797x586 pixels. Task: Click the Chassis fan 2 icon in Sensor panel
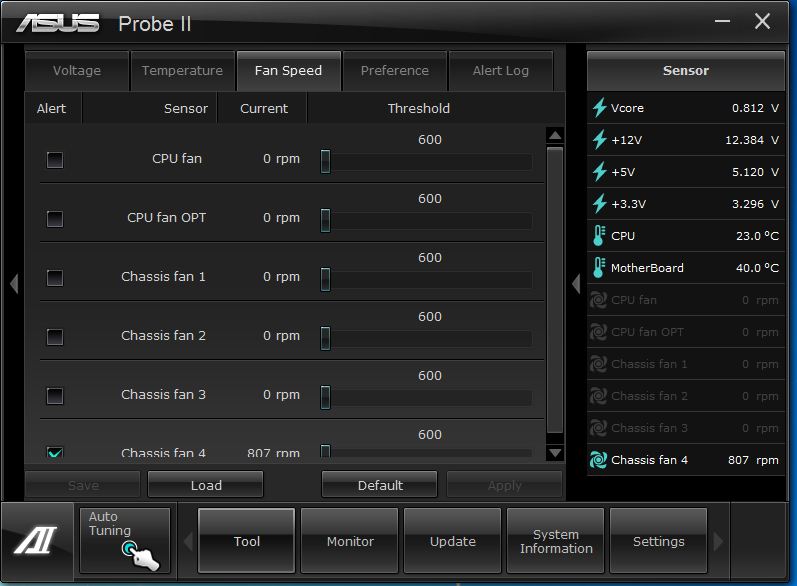(x=598, y=396)
